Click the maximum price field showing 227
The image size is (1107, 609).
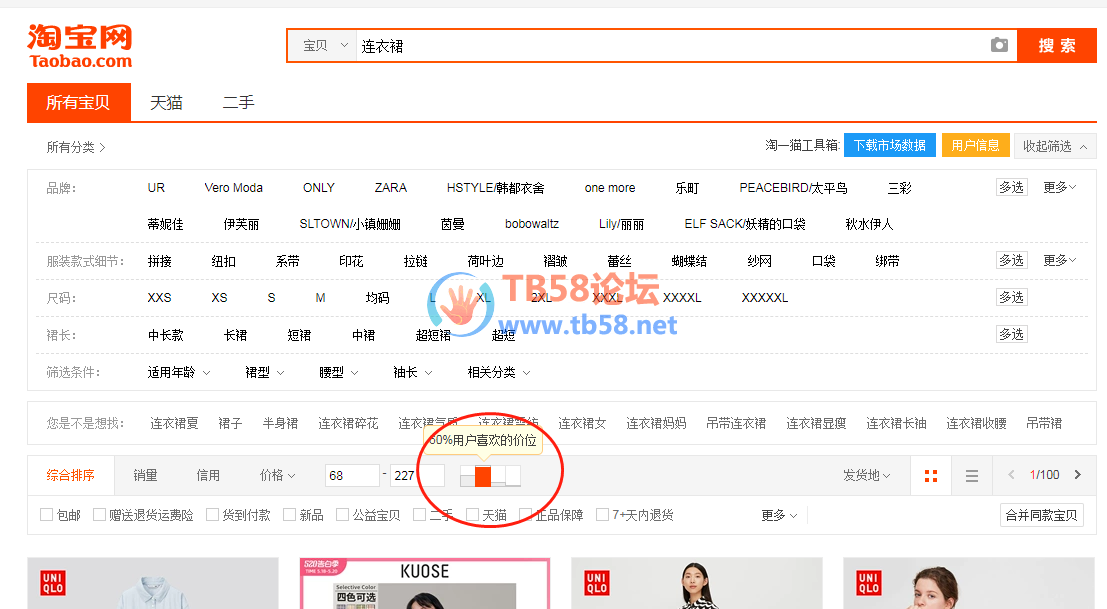click(417, 476)
